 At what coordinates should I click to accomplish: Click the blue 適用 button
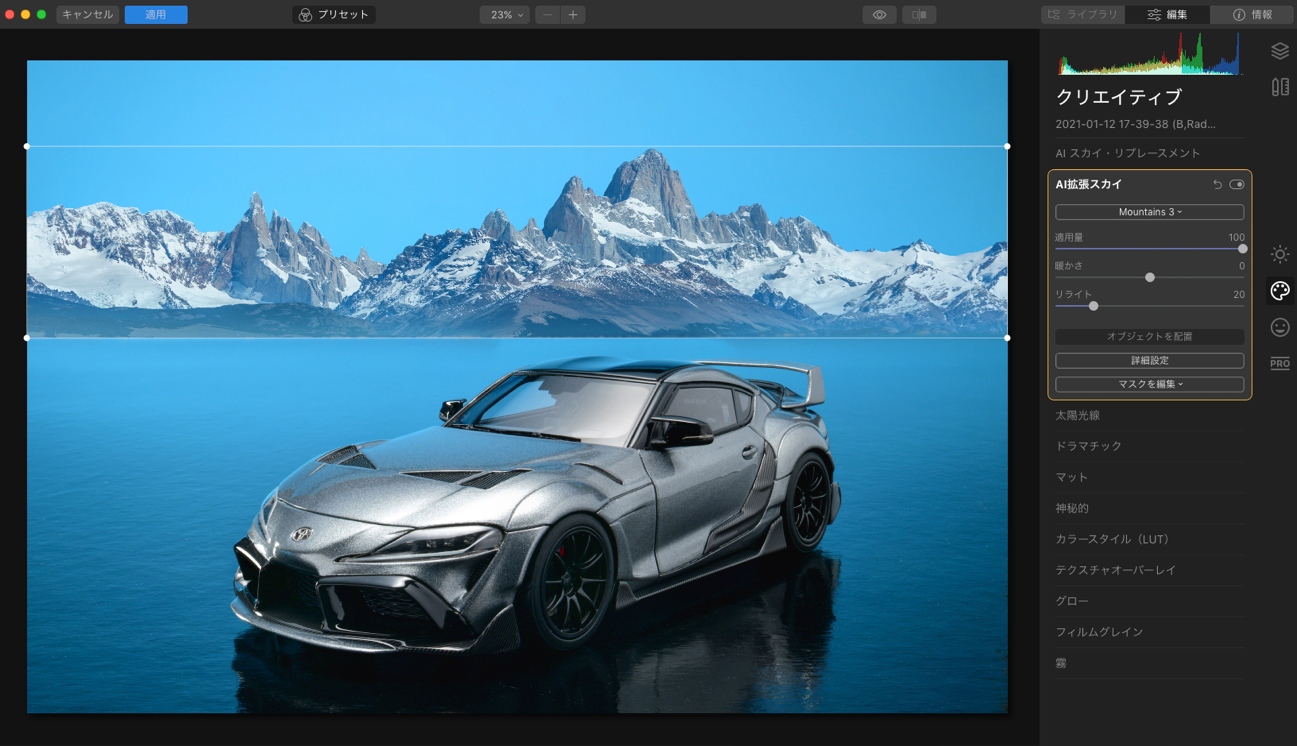pyautogui.click(x=156, y=15)
